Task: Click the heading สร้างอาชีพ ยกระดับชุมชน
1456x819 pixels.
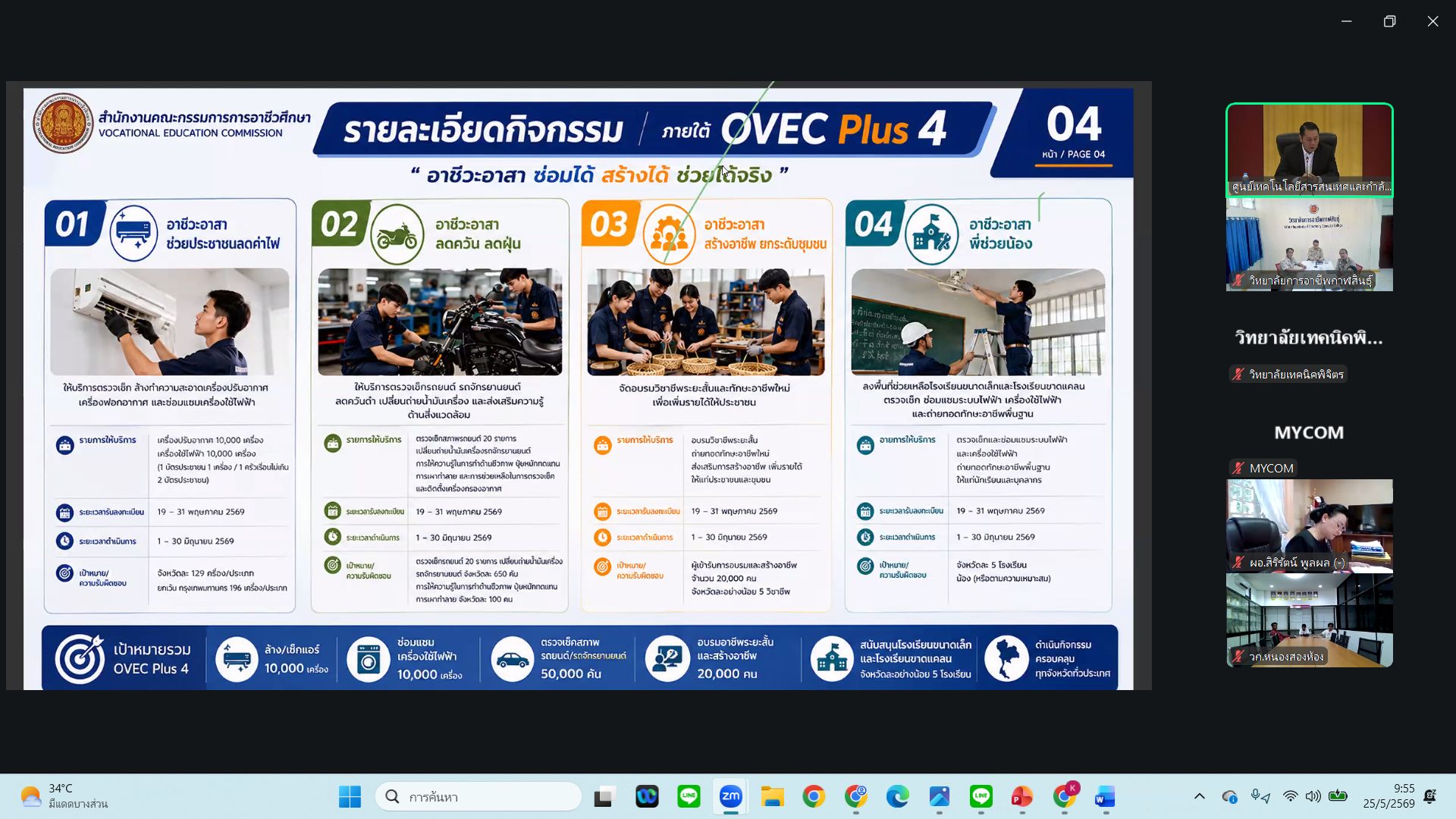Action: (x=765, y=243)
